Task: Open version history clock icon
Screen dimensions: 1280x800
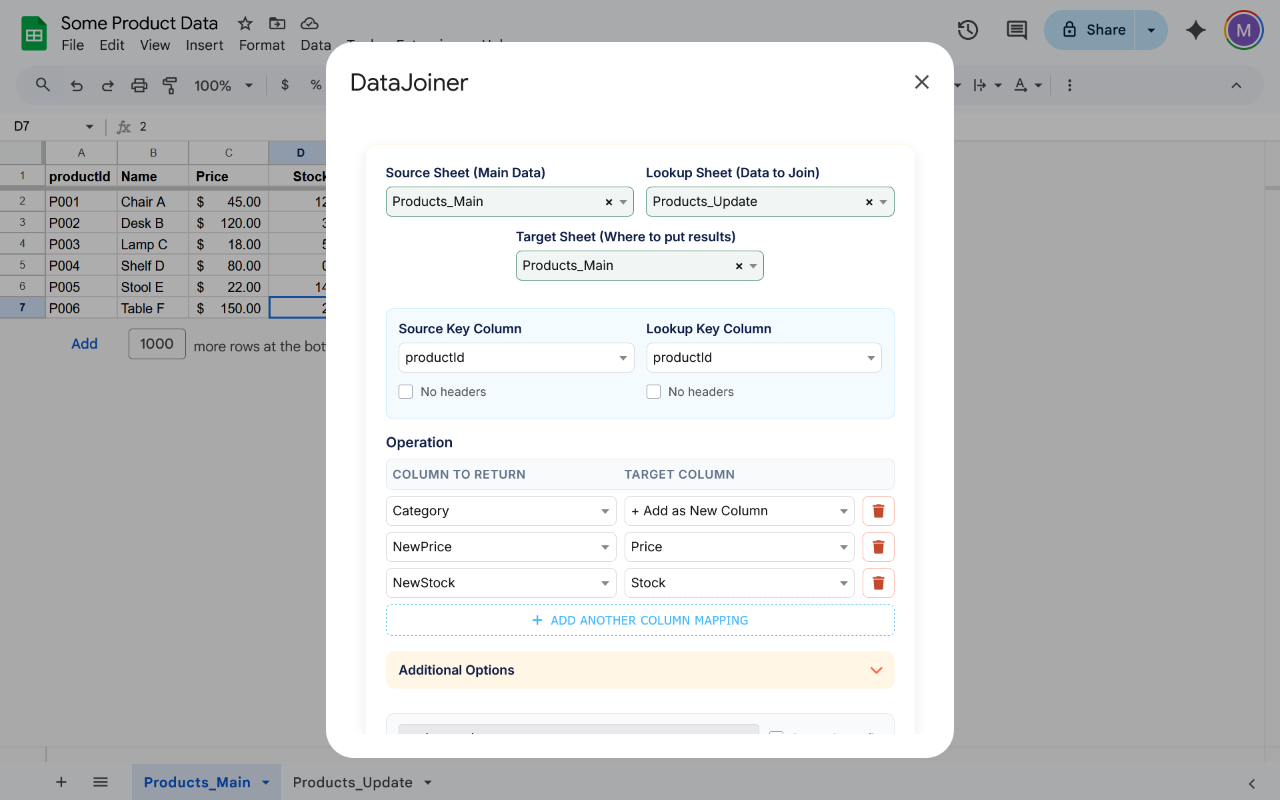Action: 967,30
